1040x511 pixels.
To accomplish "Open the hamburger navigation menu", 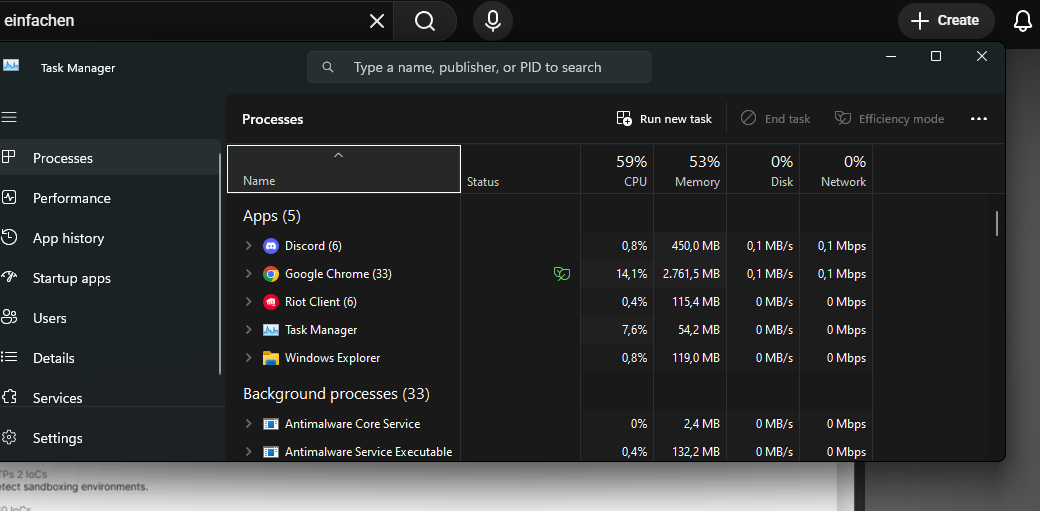I will [10, 118].
